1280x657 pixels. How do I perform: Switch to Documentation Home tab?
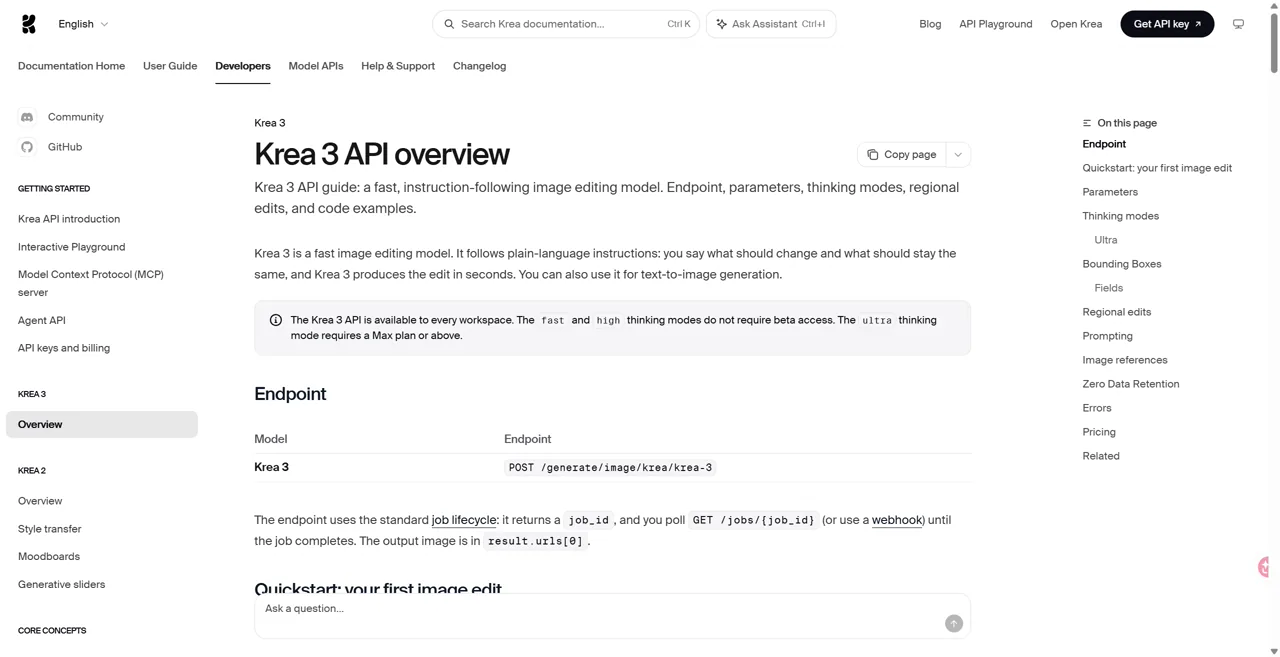(71, 66)
